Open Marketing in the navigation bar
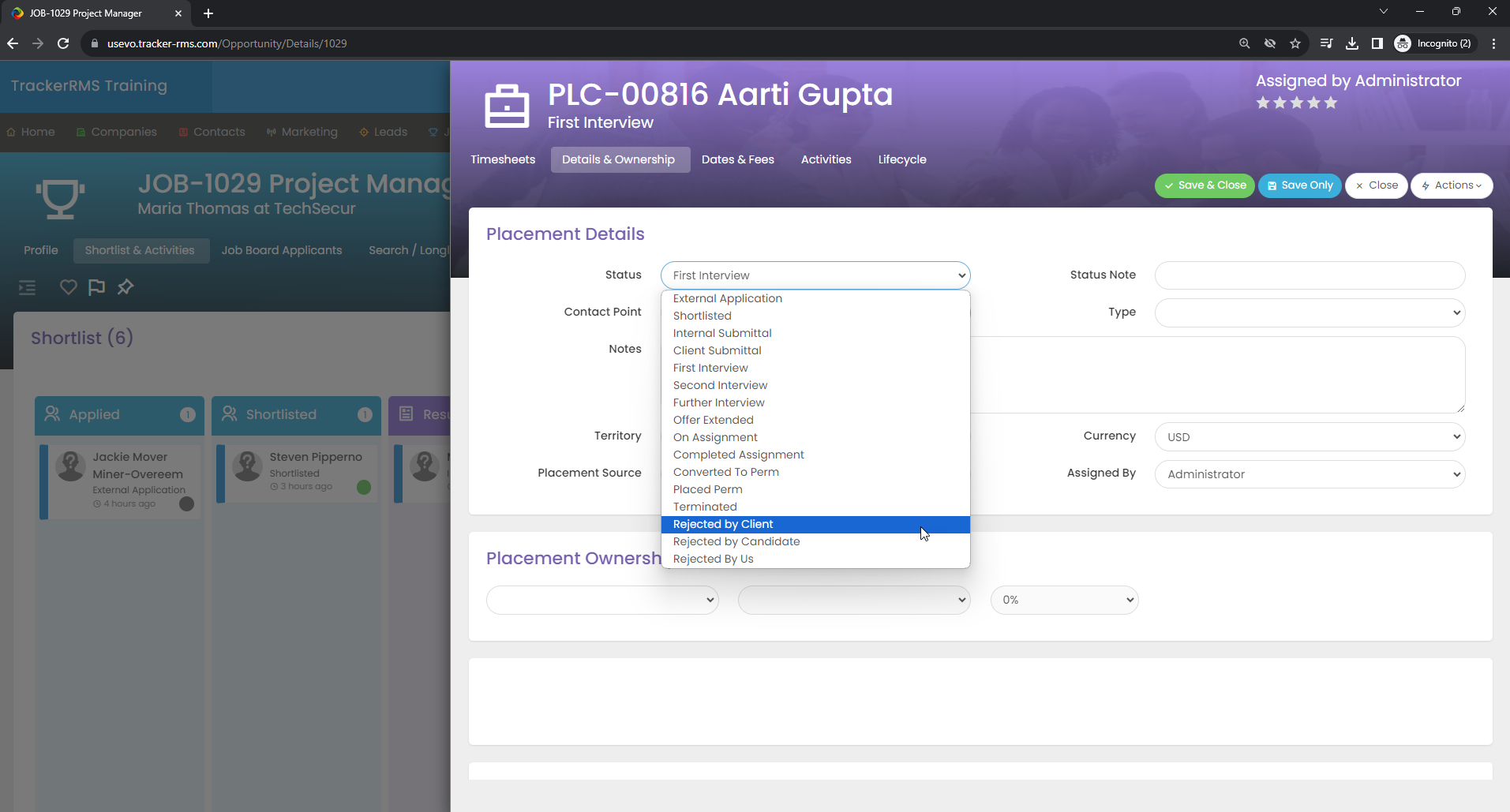Viewport: 1510px width, 812px height. click(302, 132)
